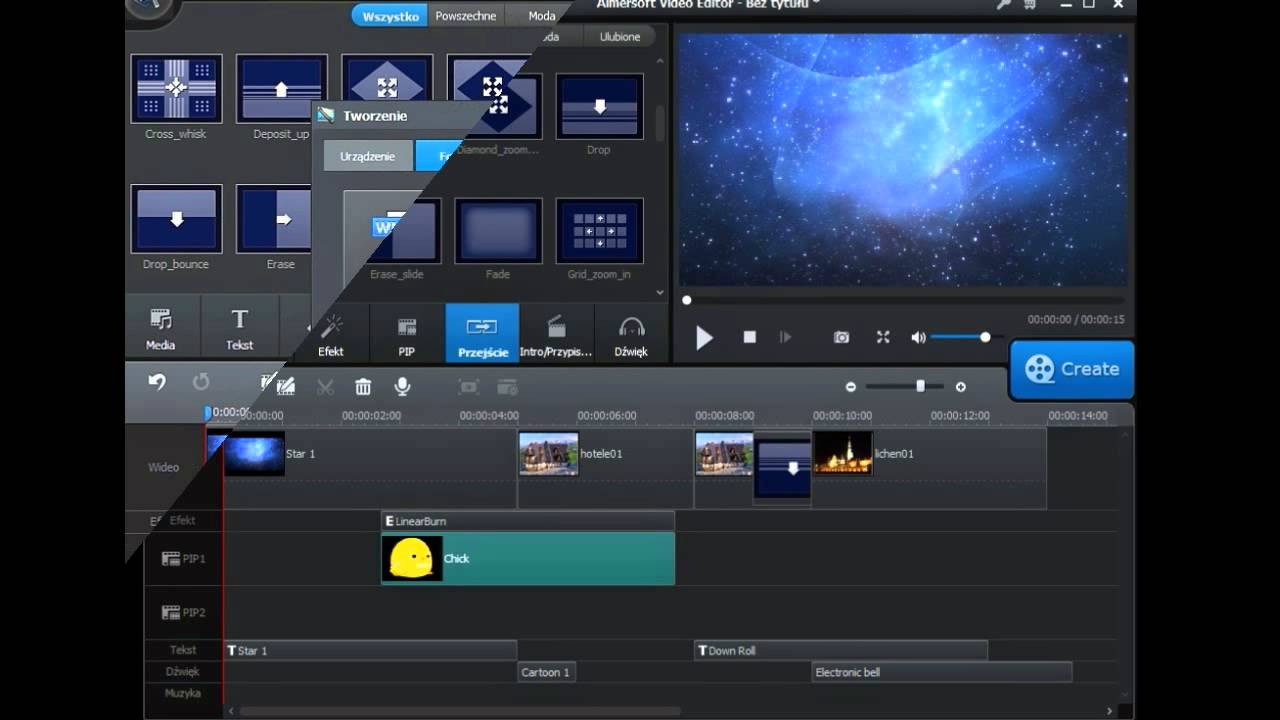Select the LinearBurn effect clip
This screenshot has width=1280, height=720.
528,521
